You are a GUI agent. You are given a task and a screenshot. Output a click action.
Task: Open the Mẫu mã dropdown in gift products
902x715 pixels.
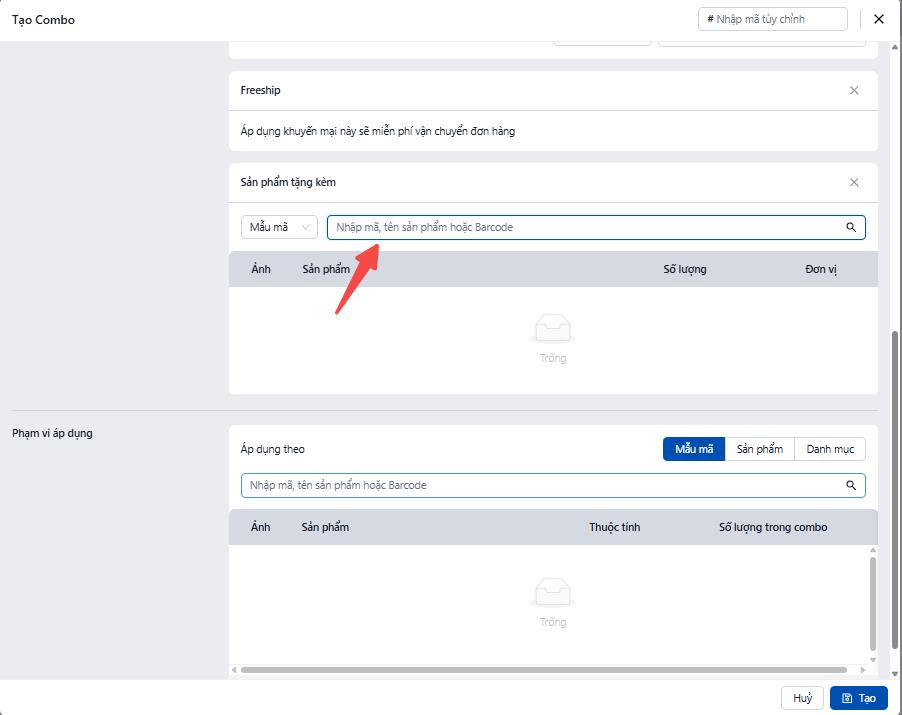279,227
